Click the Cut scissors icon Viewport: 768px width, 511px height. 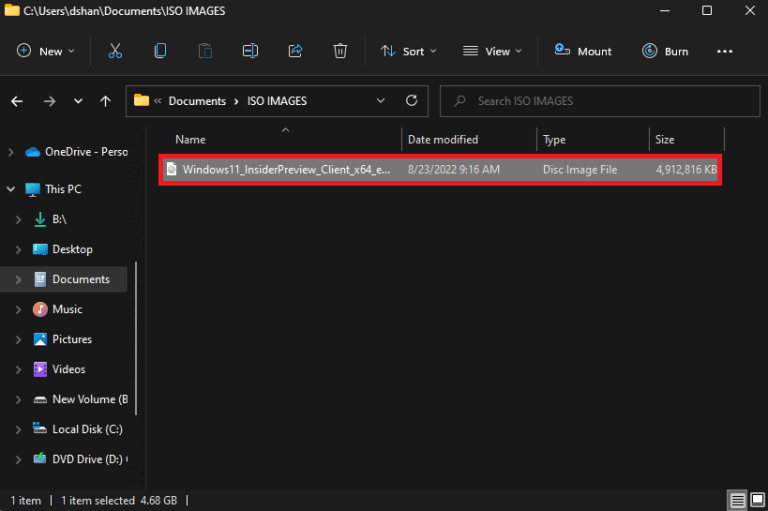coord(115,51)
